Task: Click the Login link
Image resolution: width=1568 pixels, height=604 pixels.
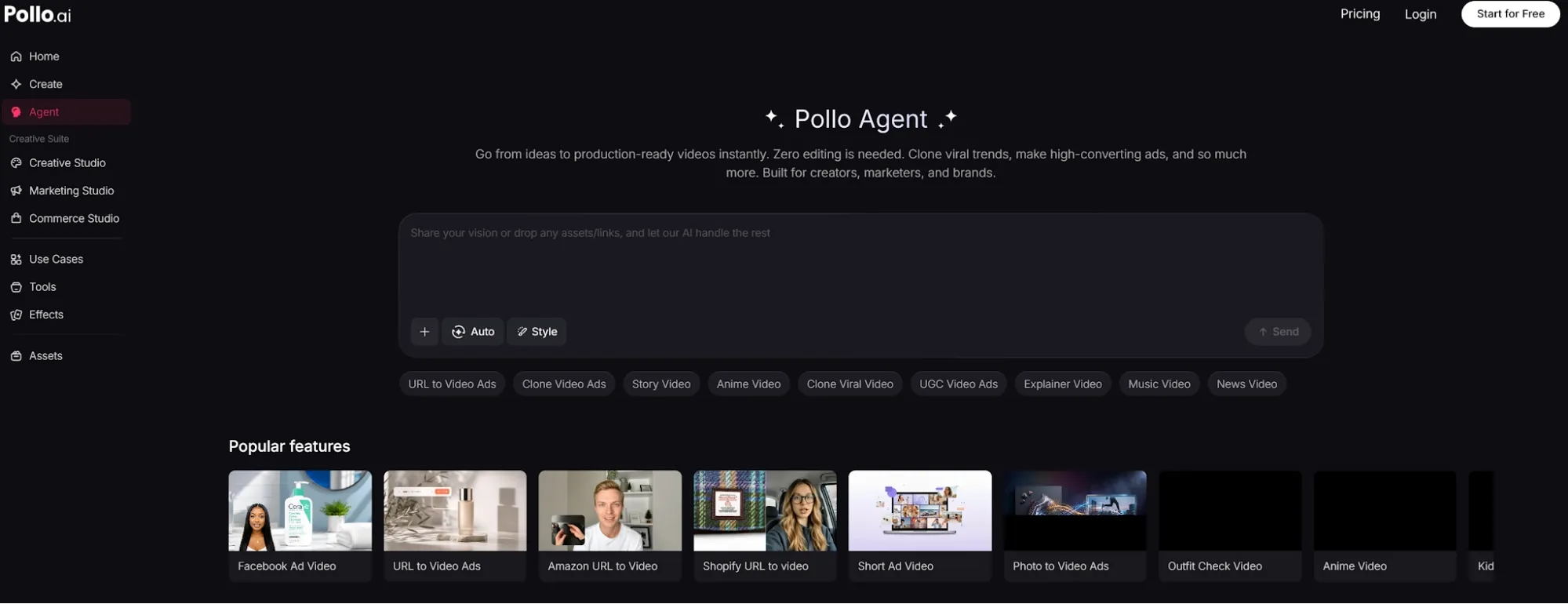Action: click(x=1421, y=14)
